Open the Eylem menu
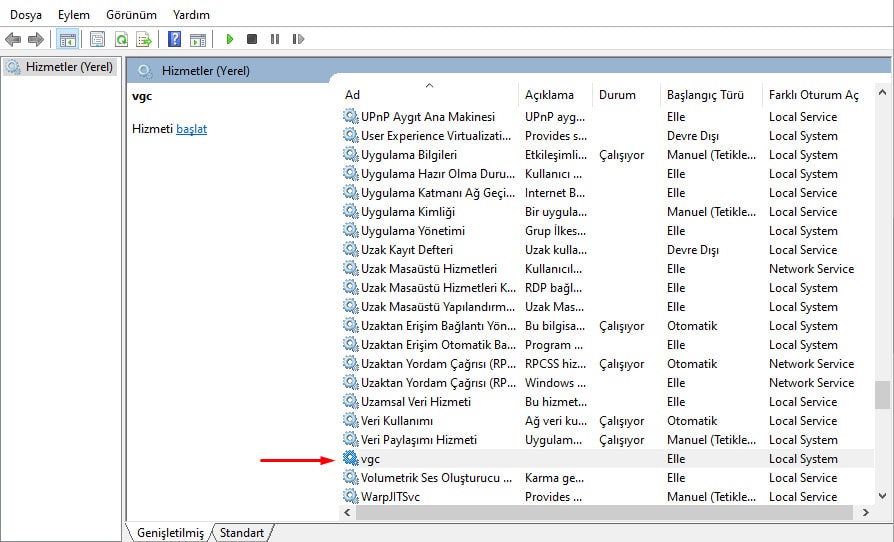Screen dimensions: 894x542 coord(74,15)
